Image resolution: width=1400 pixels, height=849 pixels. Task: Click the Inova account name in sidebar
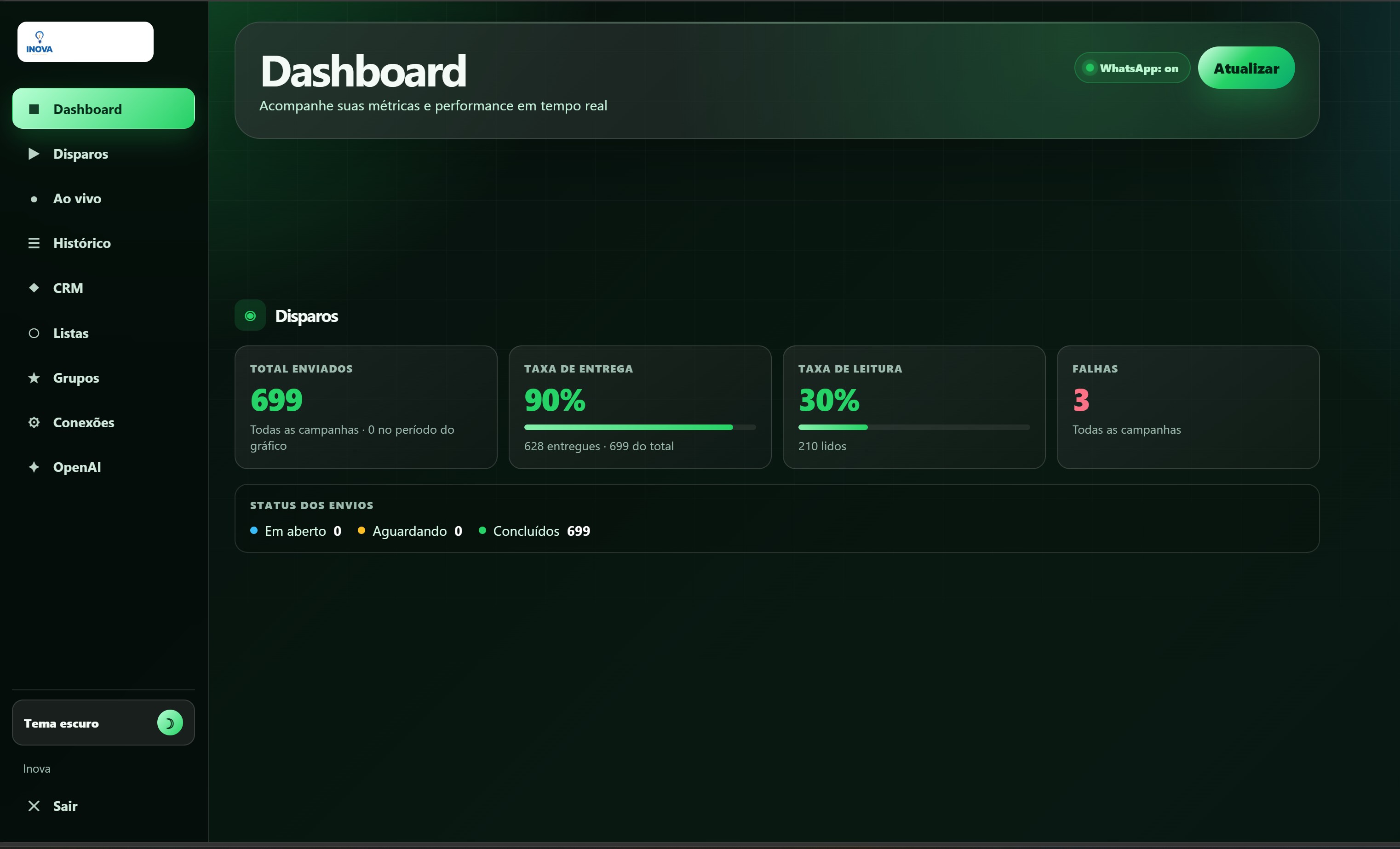point(37,769)
